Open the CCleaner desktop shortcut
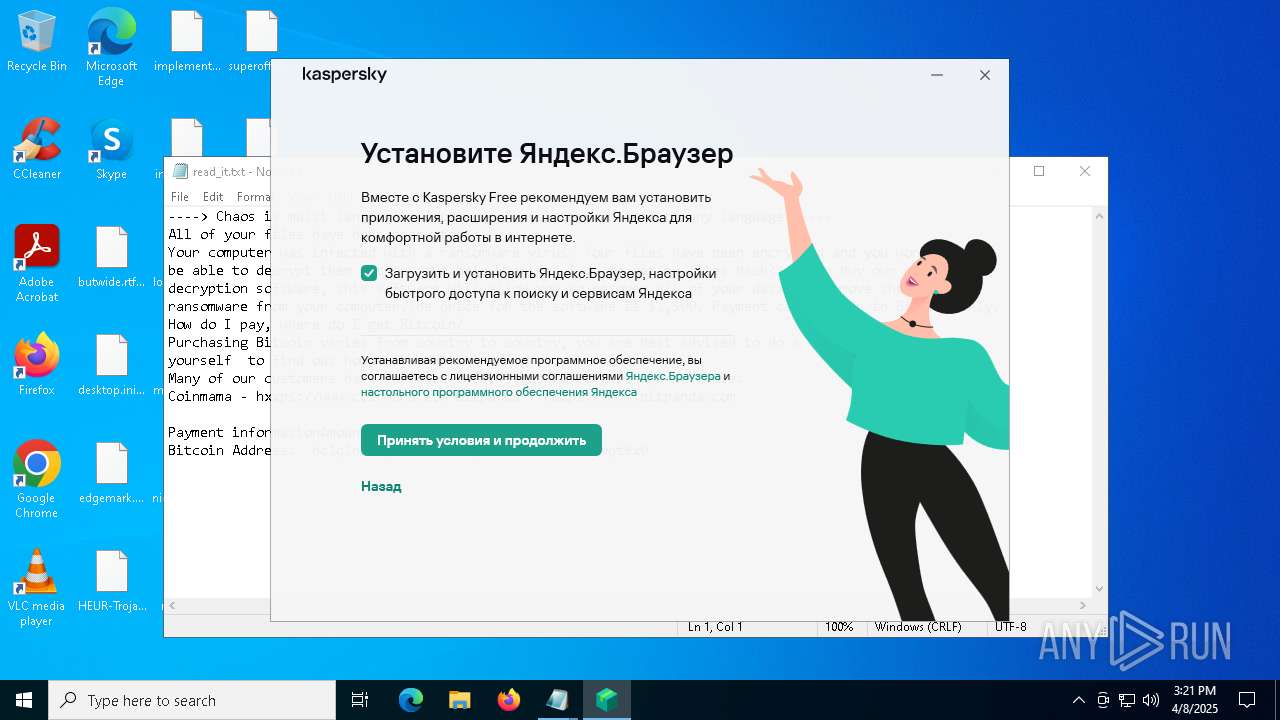This screenshot has height=720, width=1280. (37, 150)
